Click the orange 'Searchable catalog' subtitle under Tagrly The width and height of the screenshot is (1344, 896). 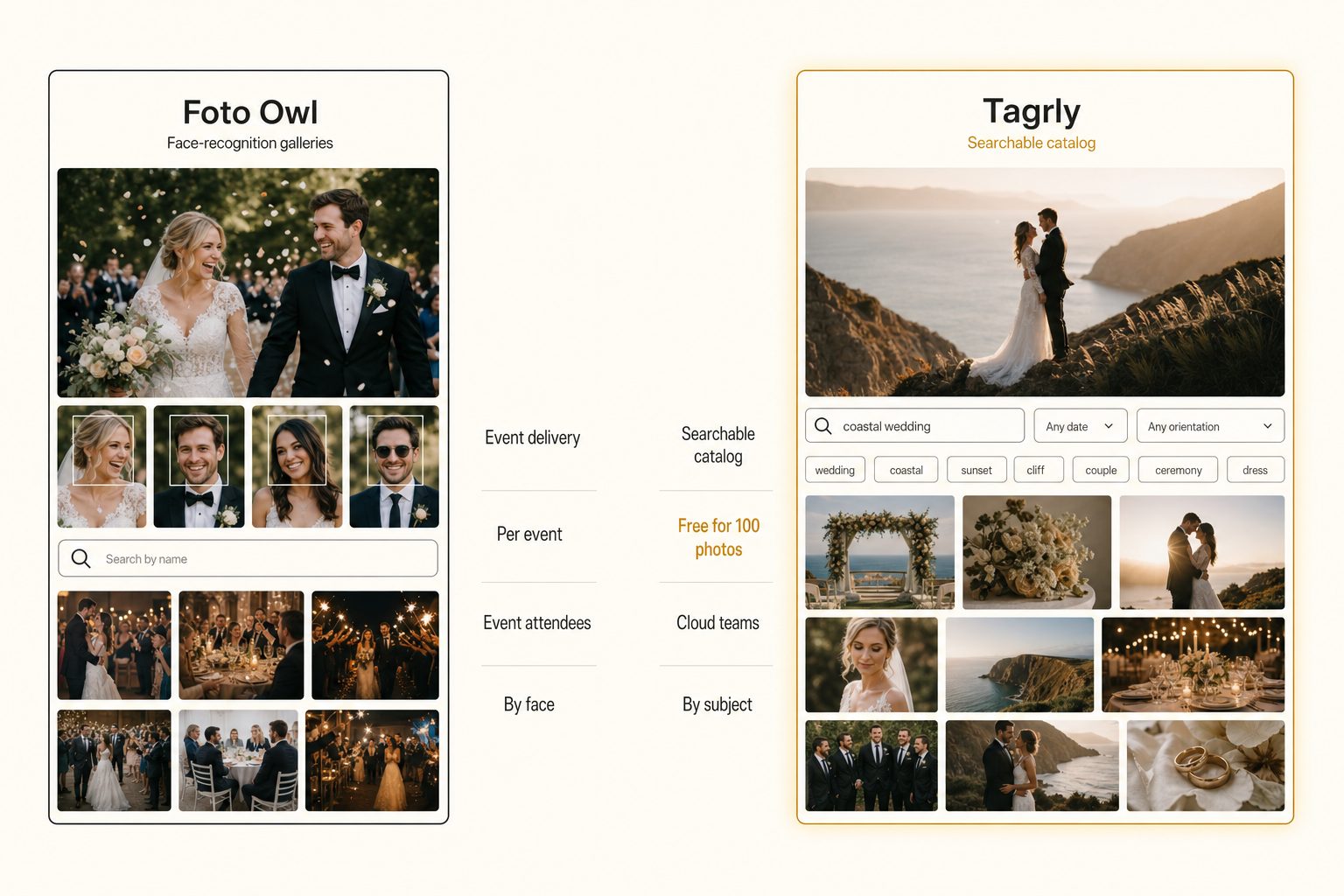click(1032, 143)
